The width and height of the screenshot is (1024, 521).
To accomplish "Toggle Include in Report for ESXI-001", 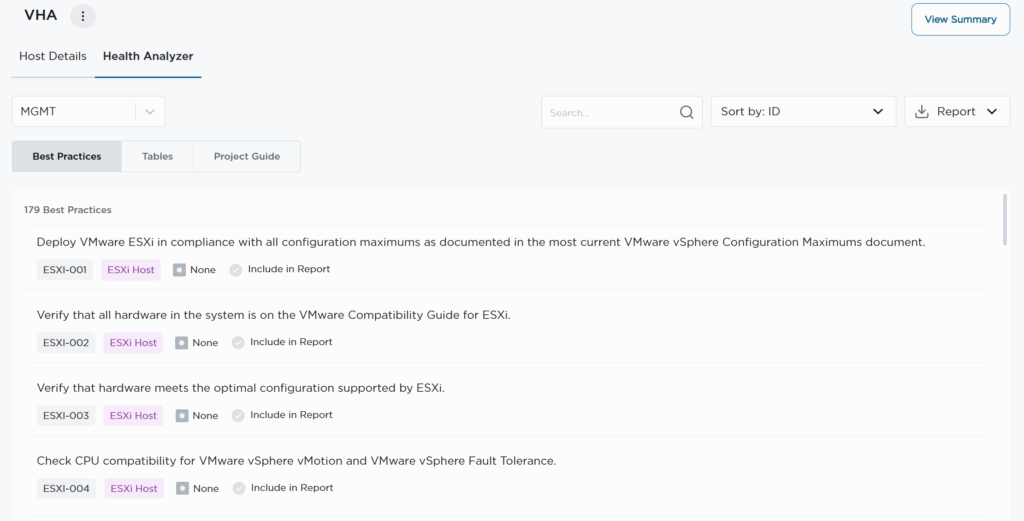I will 236,270.
